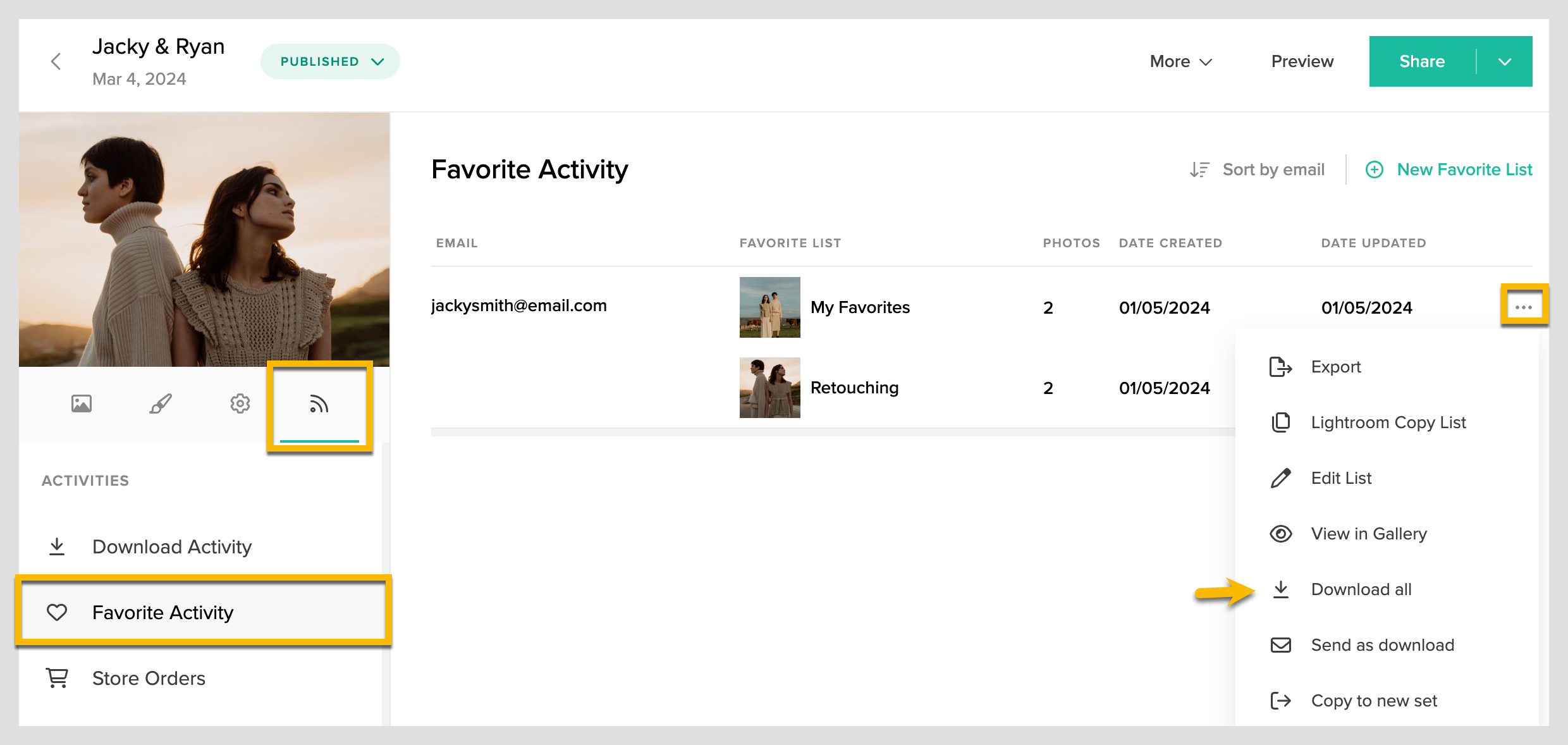
Task: Click the Retouching list thumbnail
Action: click(x=769, y=388)
